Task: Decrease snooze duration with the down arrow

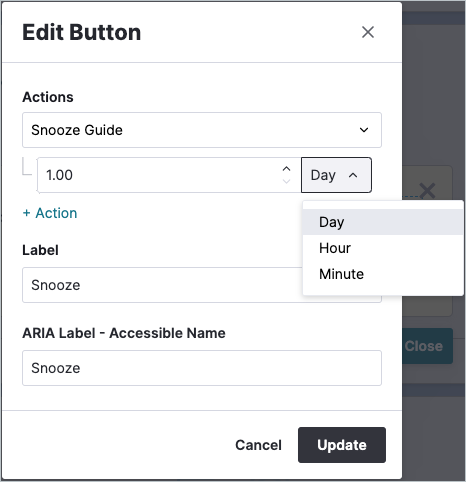Action: (x=286, y=181)
